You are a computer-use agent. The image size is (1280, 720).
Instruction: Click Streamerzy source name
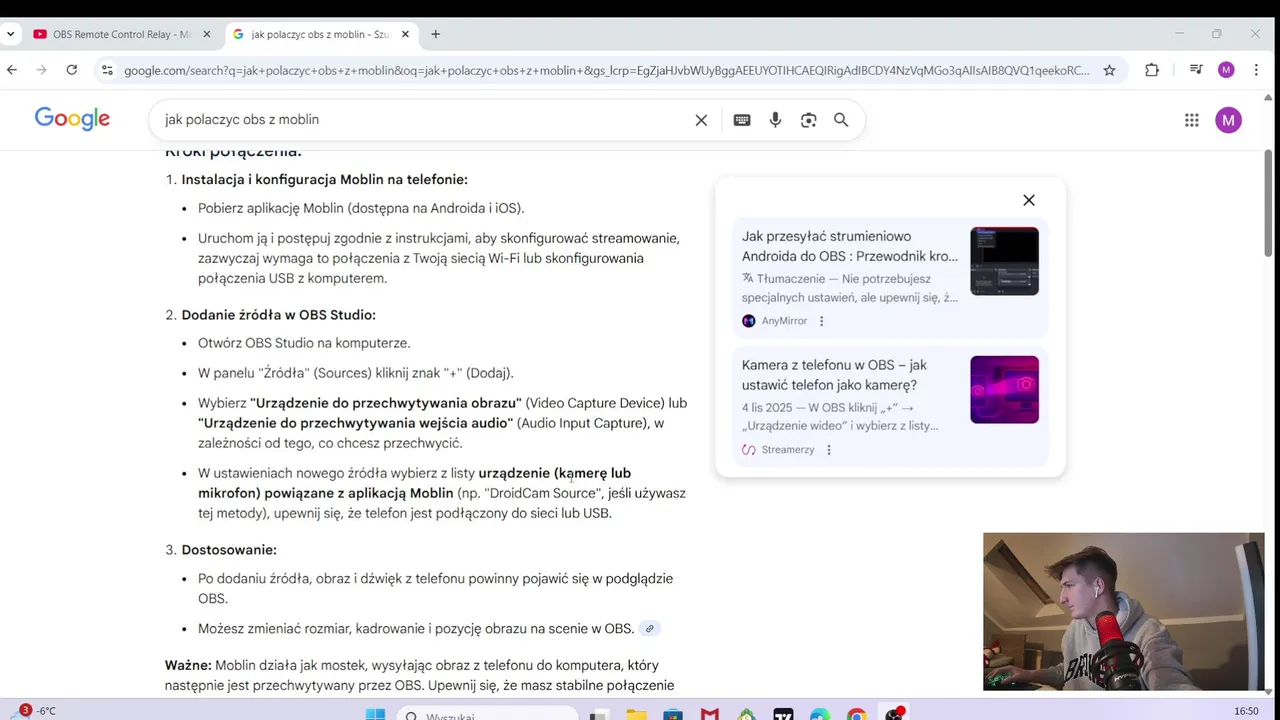(x=788, y=450)
